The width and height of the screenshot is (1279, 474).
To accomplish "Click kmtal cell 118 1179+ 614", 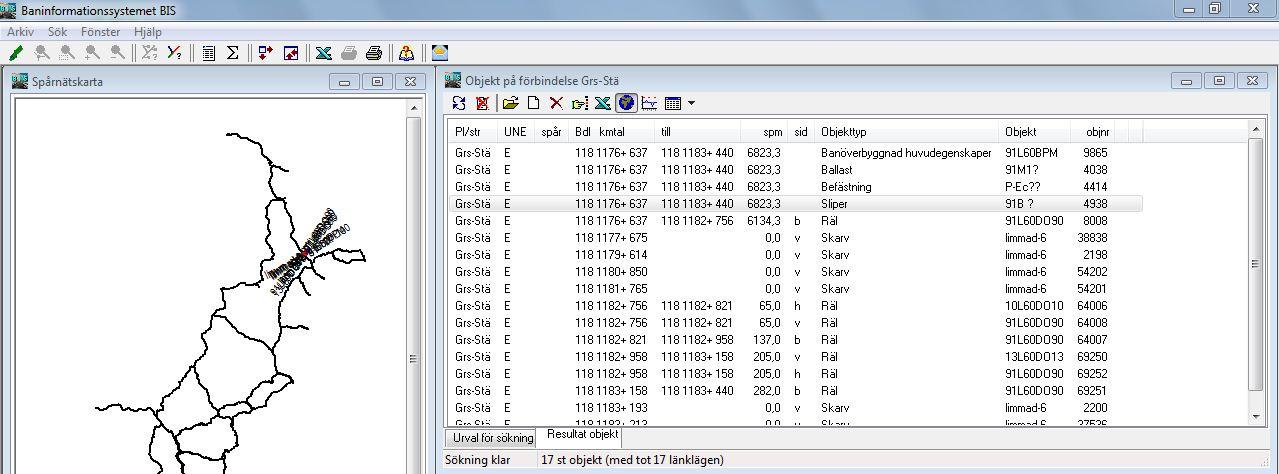I will 611,255.
